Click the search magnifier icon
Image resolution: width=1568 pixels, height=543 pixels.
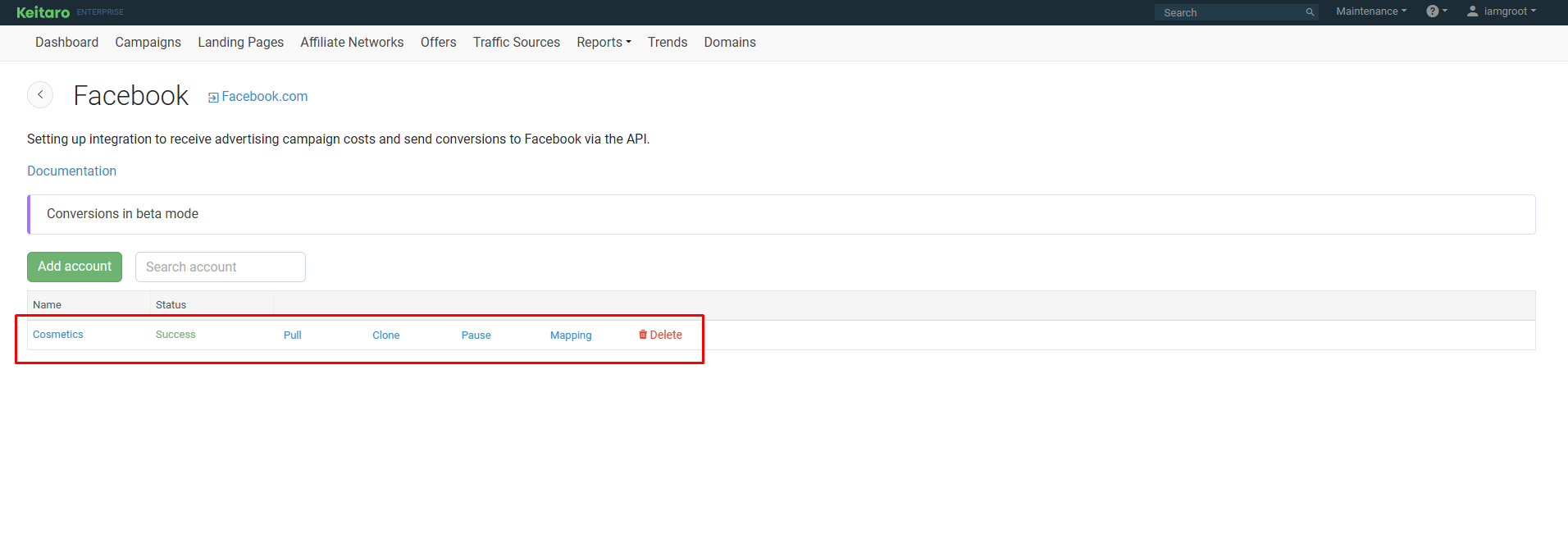coord(1310,12)
